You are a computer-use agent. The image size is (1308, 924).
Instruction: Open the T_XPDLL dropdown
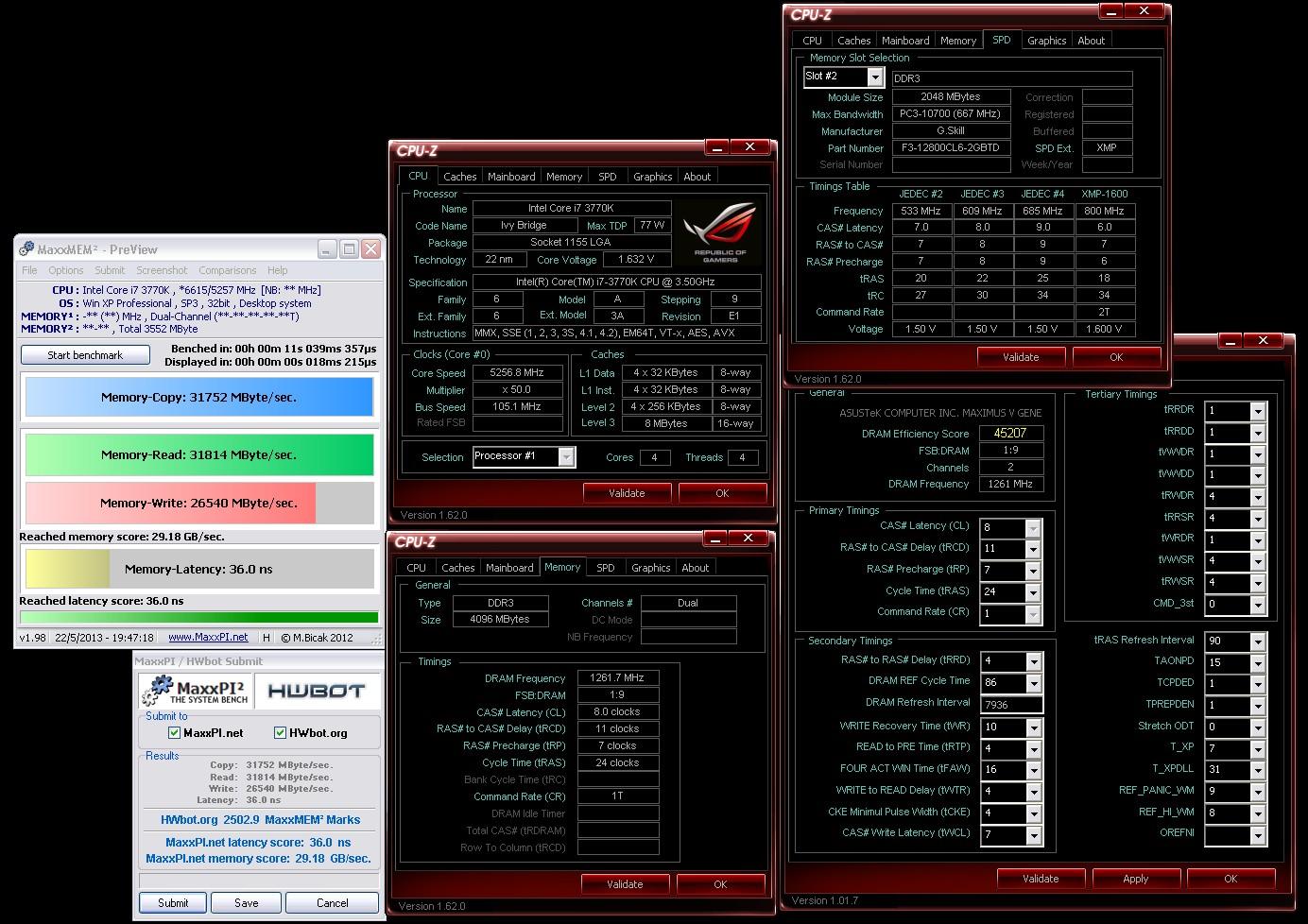click(1257, 770)
